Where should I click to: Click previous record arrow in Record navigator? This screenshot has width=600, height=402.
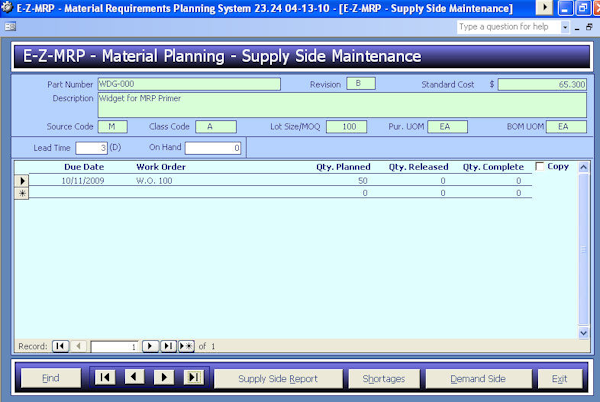click(78, 346)
